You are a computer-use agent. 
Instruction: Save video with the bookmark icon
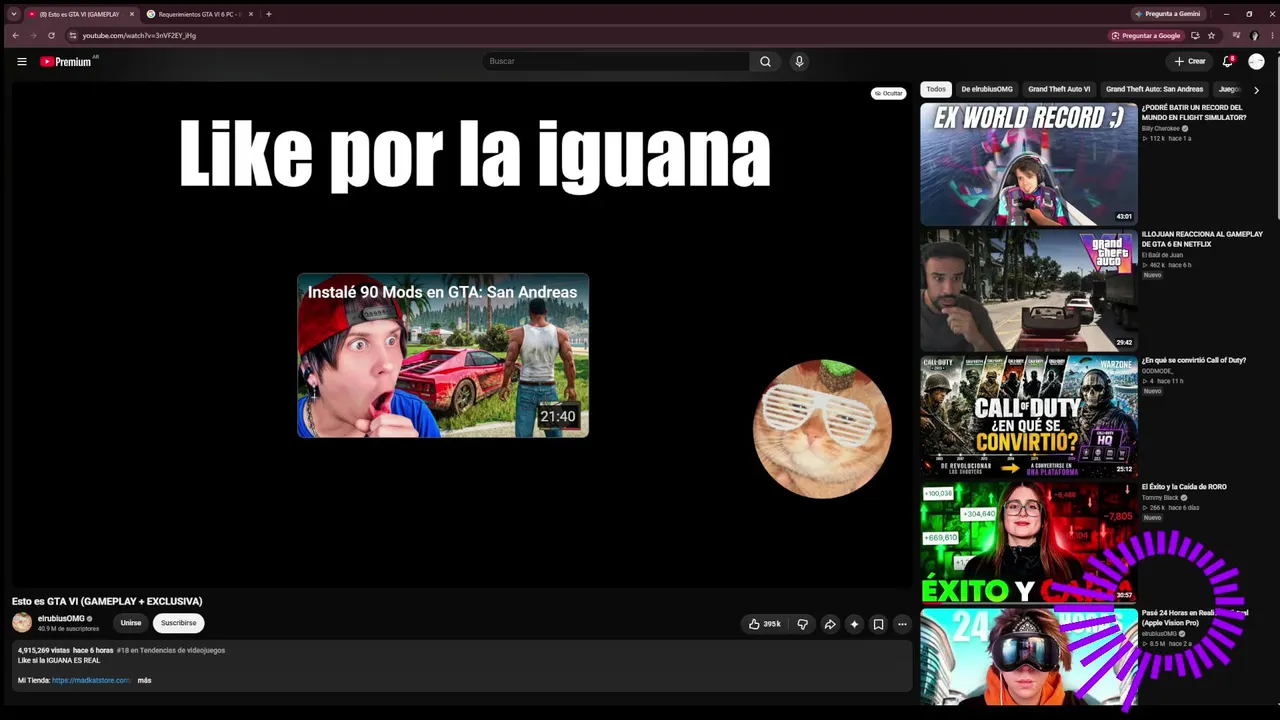point(878,624)
